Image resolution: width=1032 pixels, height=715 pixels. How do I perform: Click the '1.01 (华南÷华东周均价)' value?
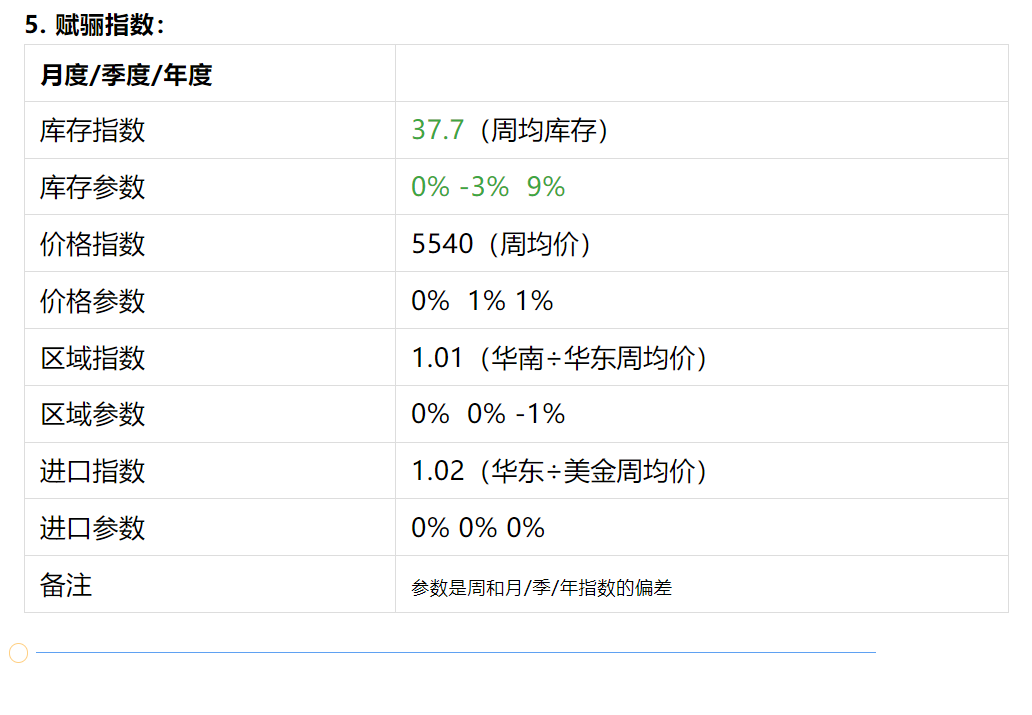tap(559, 358)
